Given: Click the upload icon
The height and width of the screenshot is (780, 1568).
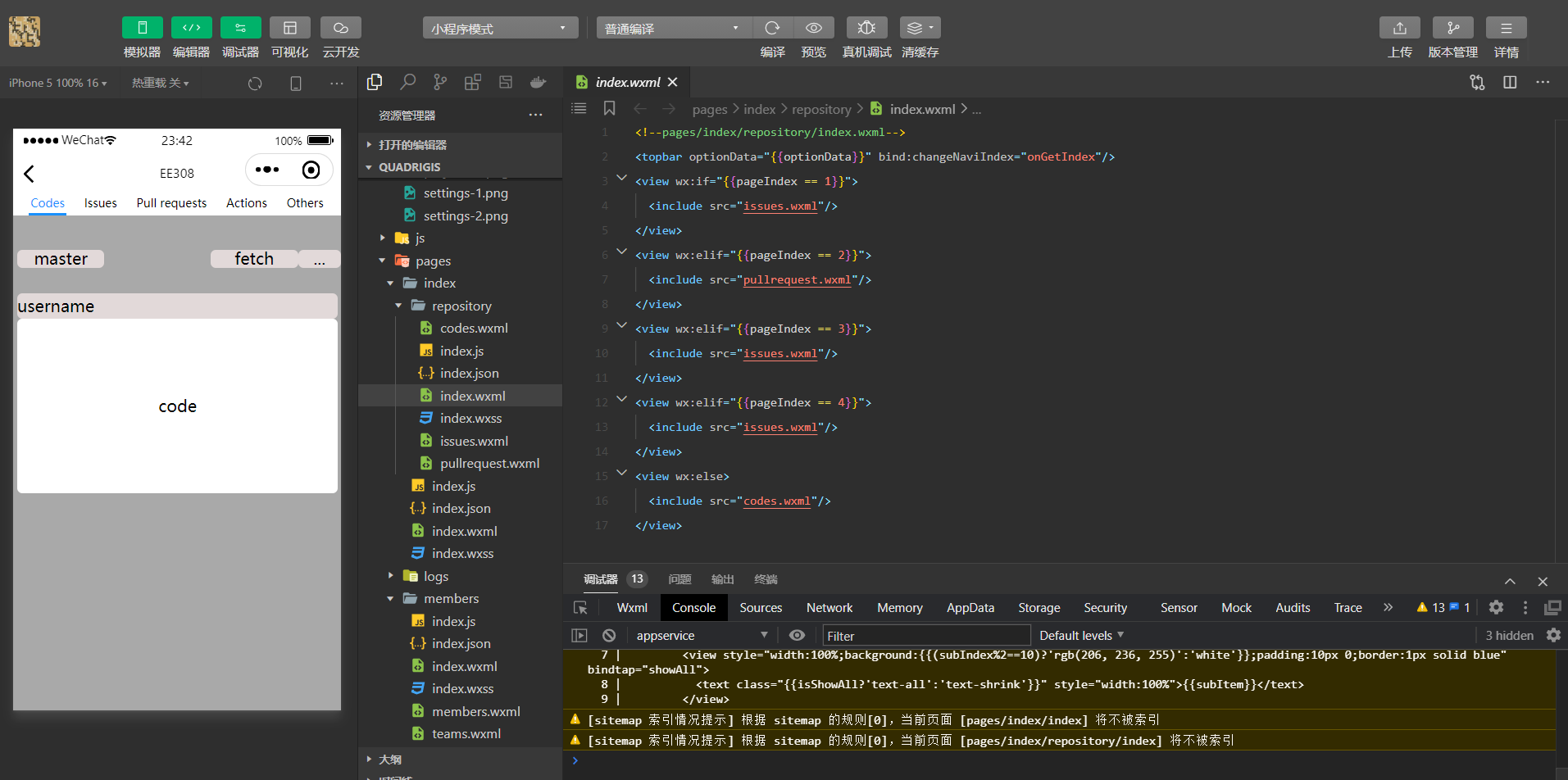Looking at the screenshot, I should tap(1400, 28).
